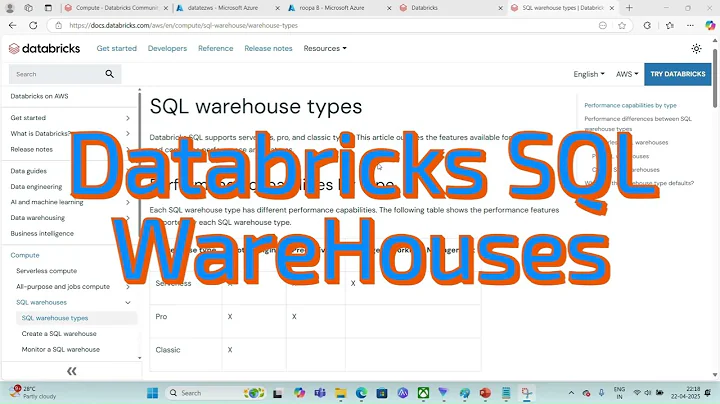Open a new browser tab with plus

(629, 8)
